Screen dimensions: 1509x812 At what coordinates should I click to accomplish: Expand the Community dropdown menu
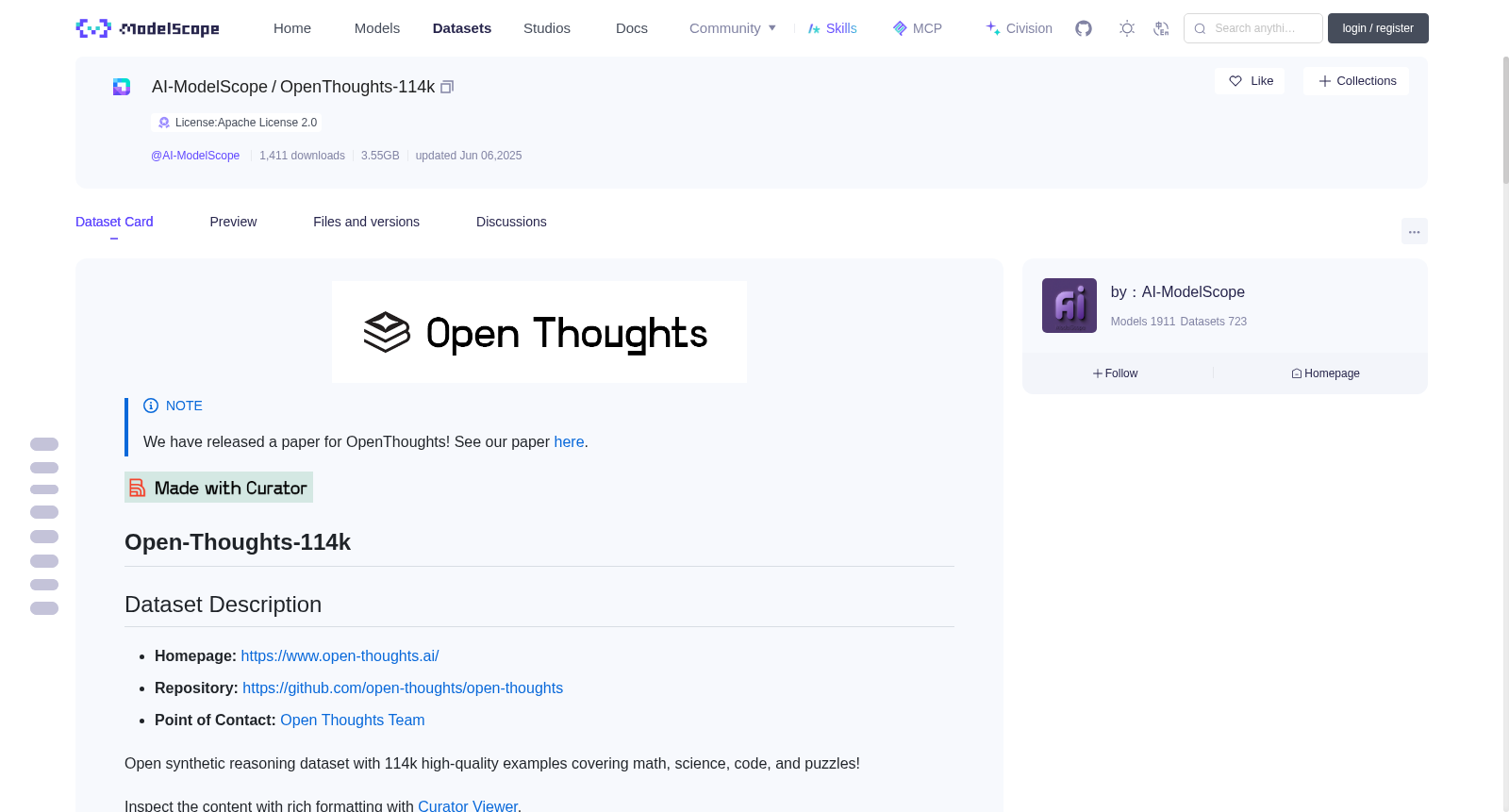point(733,28)
